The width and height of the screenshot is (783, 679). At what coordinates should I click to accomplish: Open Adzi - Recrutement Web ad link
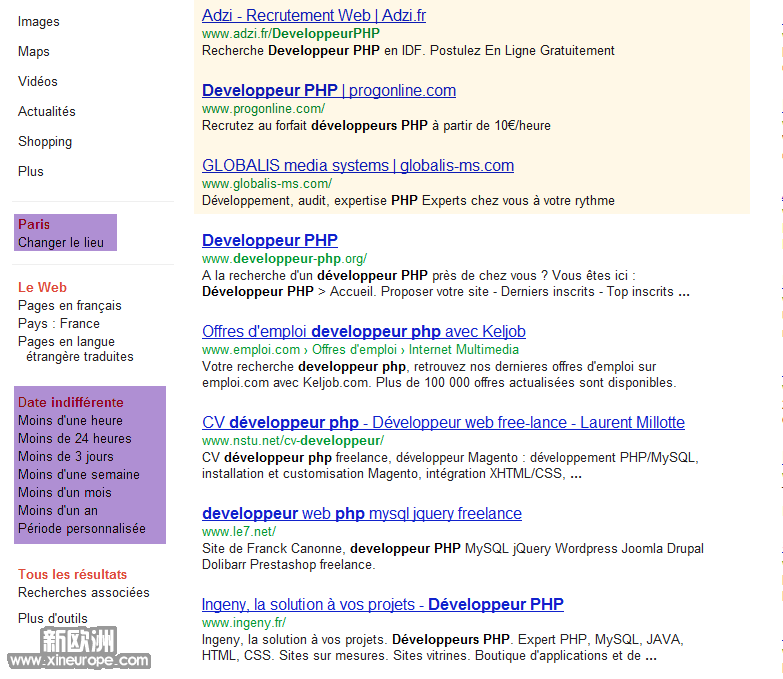tap(314, 15)
